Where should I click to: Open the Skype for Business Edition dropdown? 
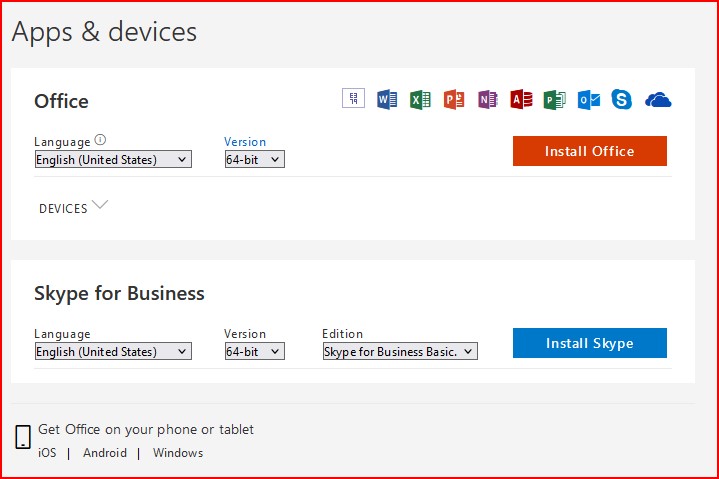pos(399,351)
